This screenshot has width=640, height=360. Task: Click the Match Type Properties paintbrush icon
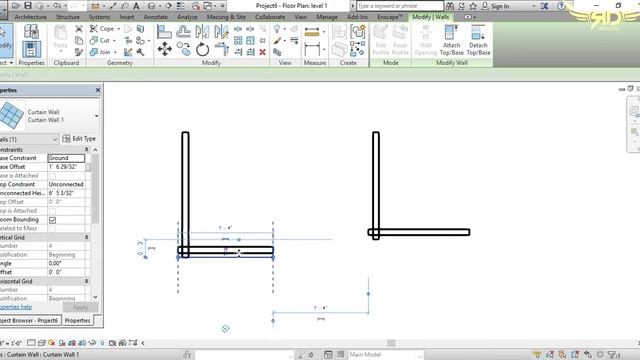tap(79, 52)
